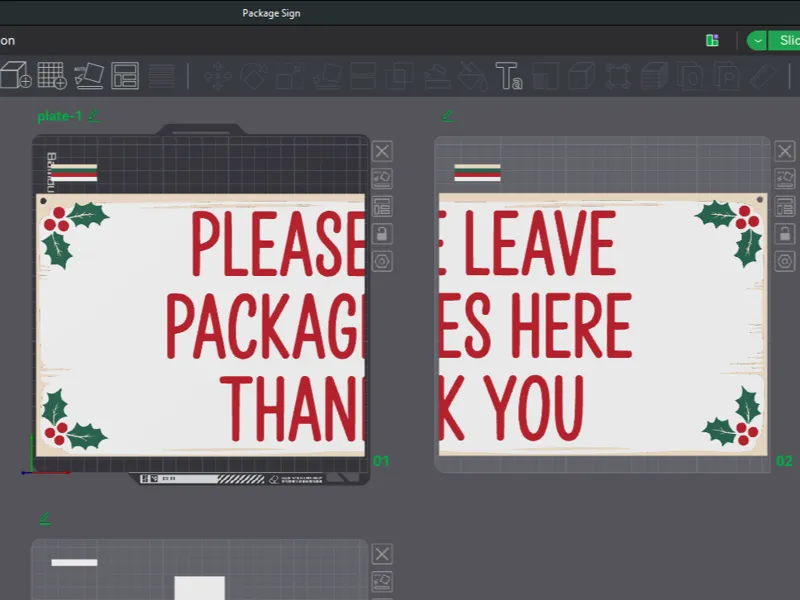Select the Text shape tool
This screenshot has width=800, height=600.
coord(509,76)
